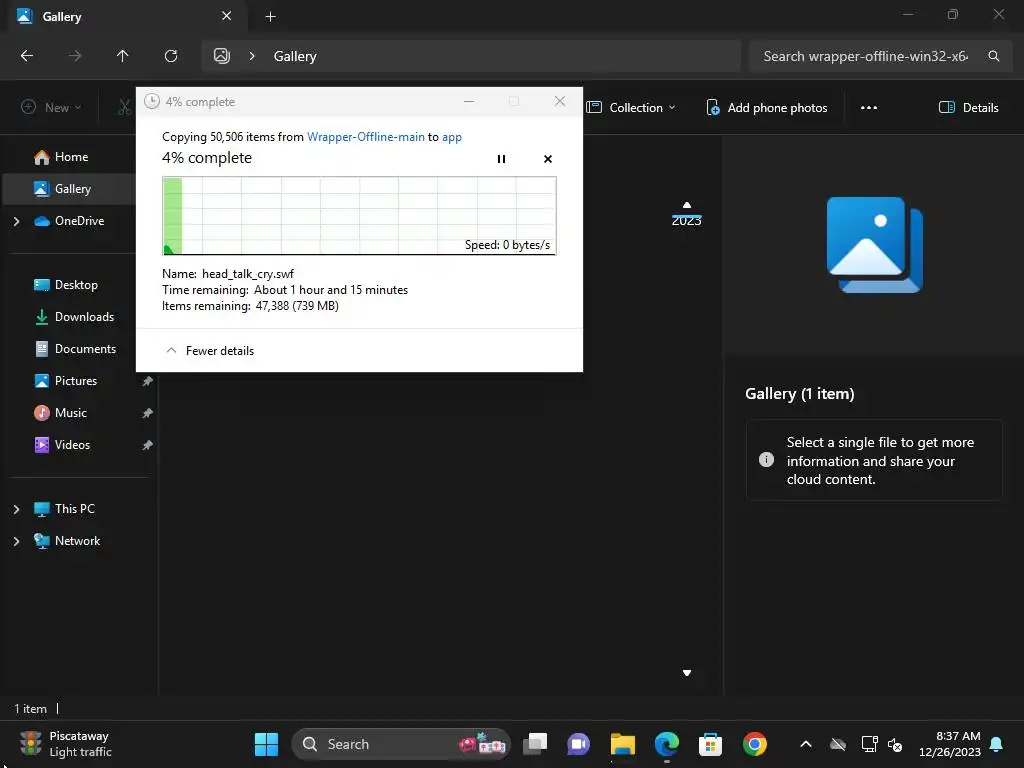1024x768 pixels.
Task: Launch Microsoft Edge from the taskbar
Action: [667, 744]
